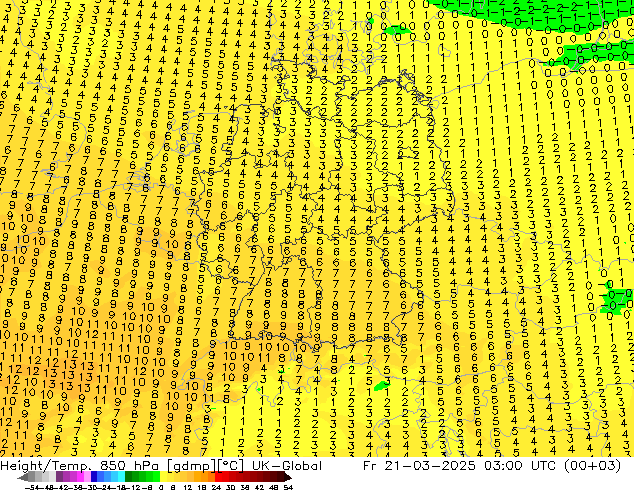Click the dark blue legend swatch
This screenshot has width=634, height=490.
94,477
